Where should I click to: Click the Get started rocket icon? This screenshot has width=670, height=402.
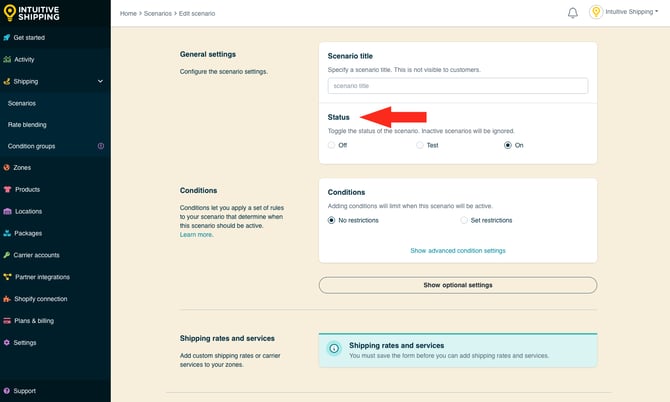coord(7,37)
